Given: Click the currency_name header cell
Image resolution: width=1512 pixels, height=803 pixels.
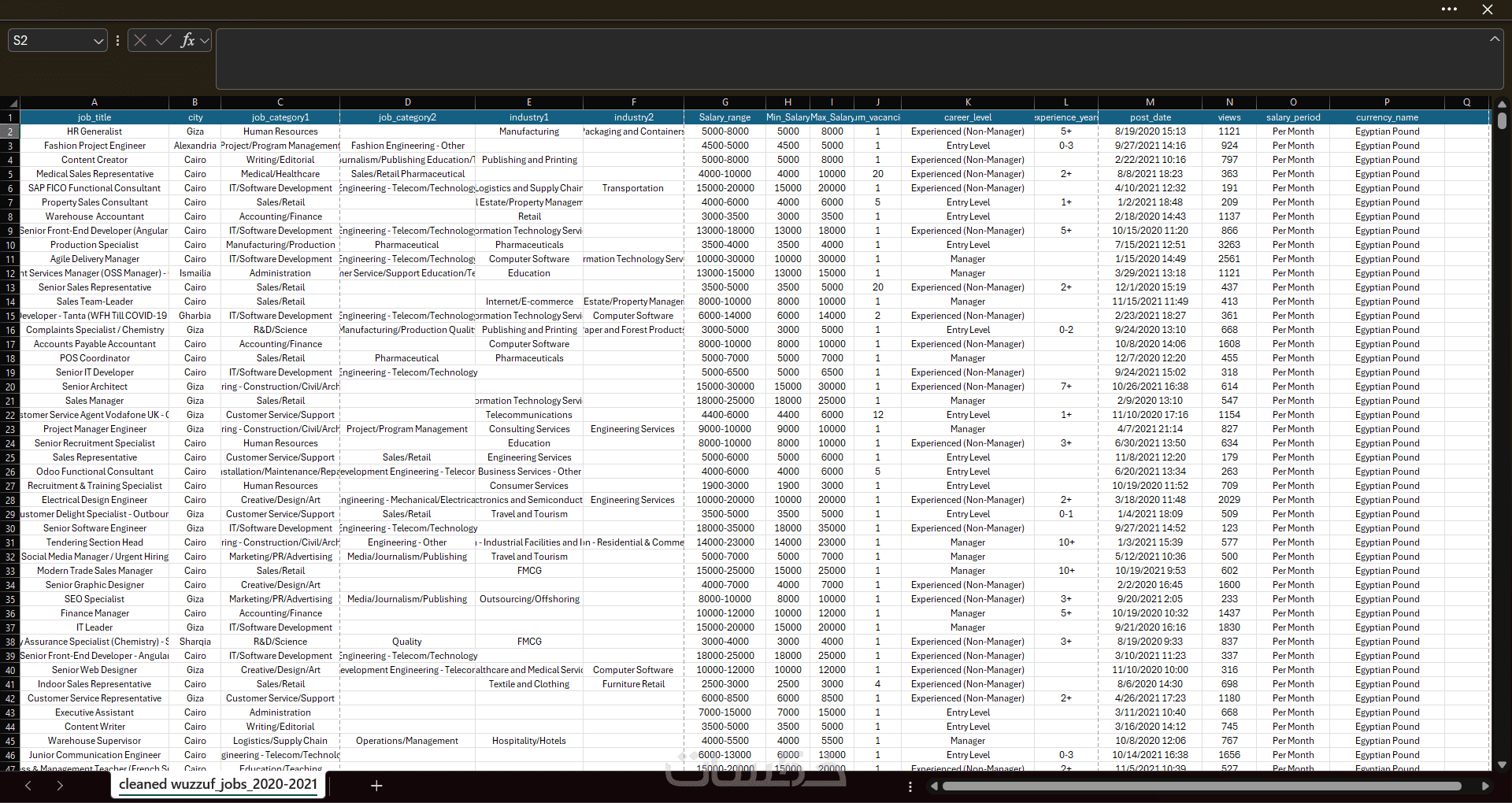Looking at the screenshot, I should point(1387,117).
